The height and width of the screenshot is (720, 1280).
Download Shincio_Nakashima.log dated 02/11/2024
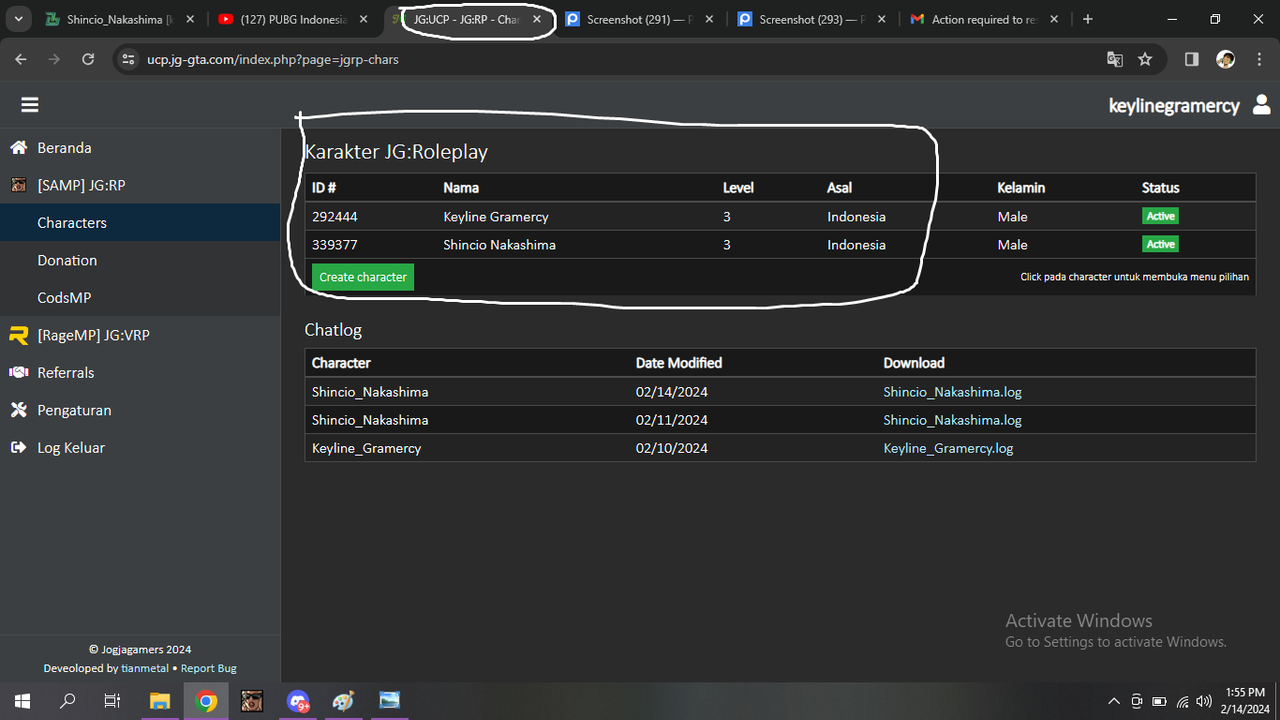pos(952,420)
